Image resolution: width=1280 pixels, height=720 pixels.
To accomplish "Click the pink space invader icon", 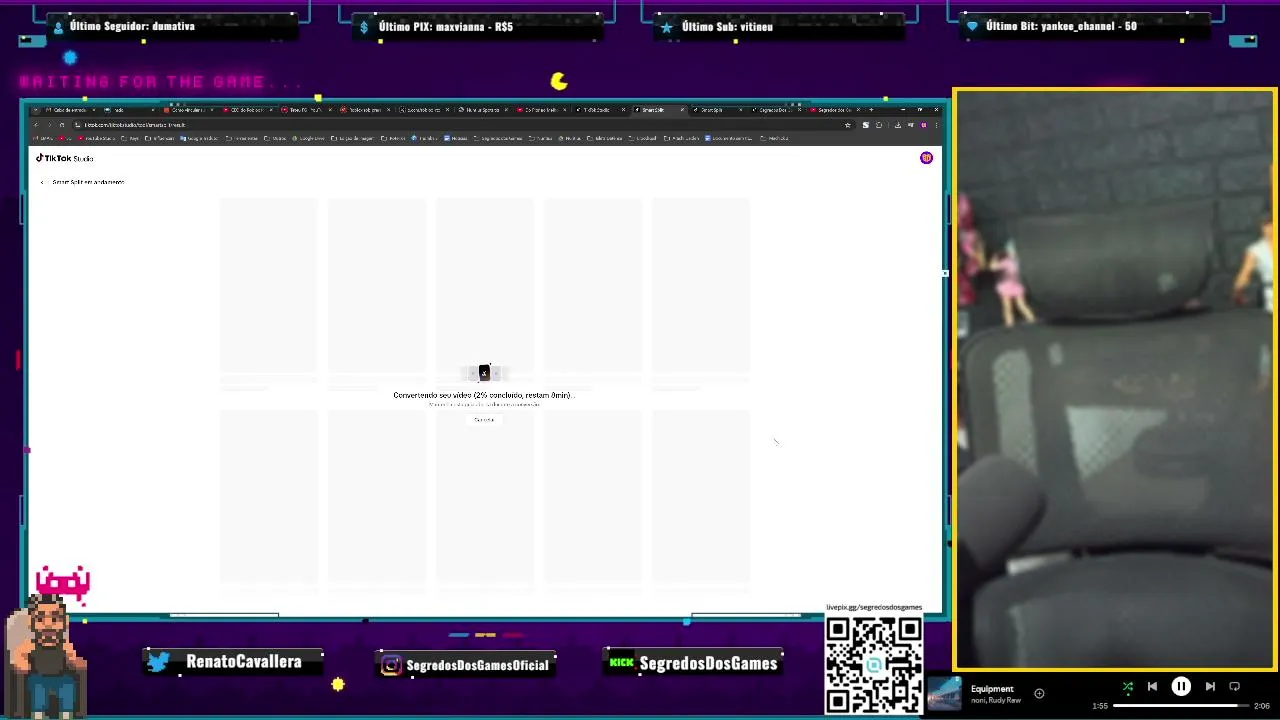I will click(63, 584).
